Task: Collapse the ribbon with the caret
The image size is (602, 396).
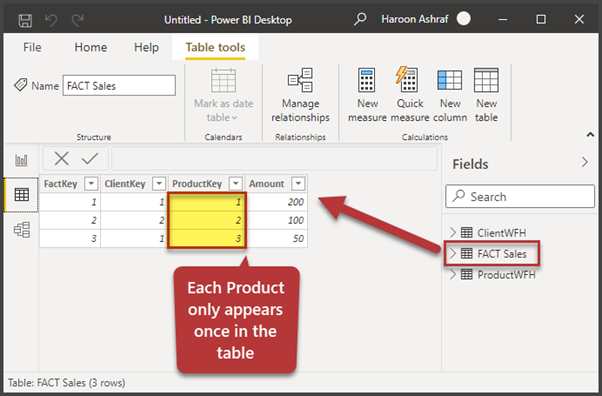Action: pyautogui.click(x=590, y=134)
